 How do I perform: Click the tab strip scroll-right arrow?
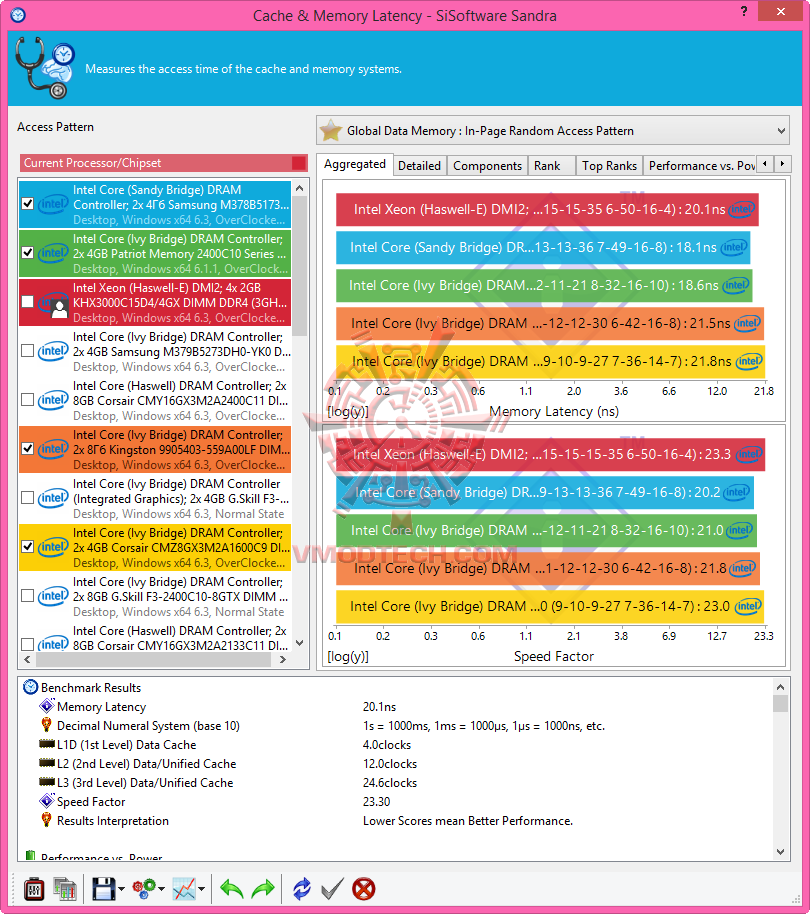coord(783,164)
